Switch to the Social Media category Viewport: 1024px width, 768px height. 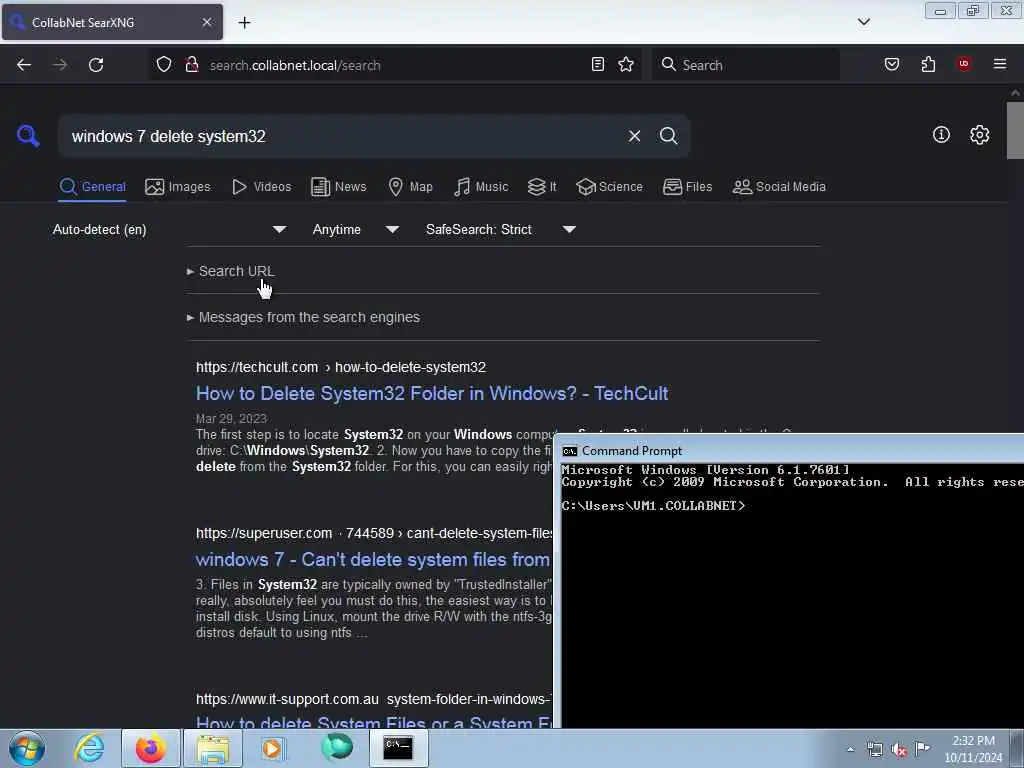tap(779, 187)
